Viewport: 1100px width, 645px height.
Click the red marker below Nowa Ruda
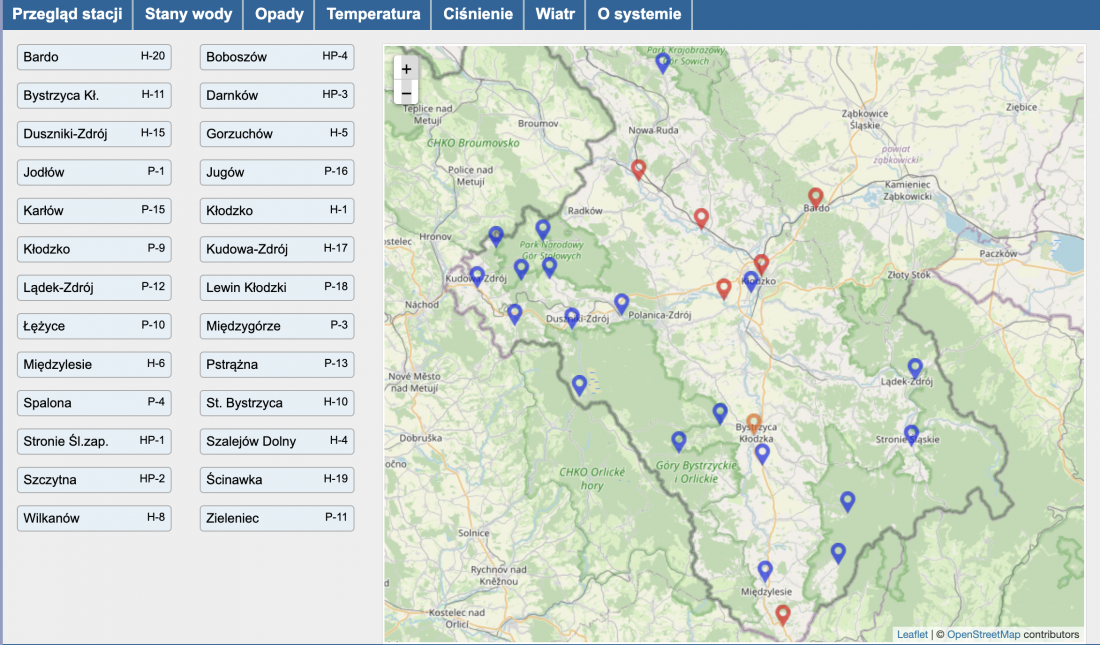point(638,170)
